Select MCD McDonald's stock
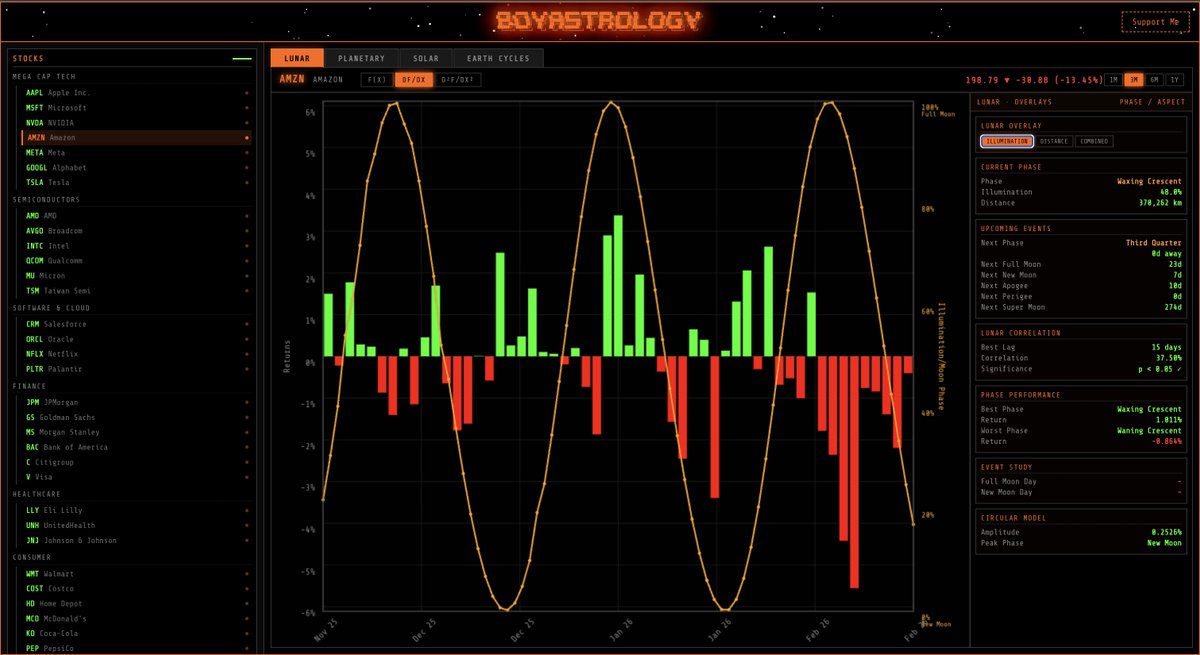This screenshot has height=655, width=1200. [x=136, y=619]
